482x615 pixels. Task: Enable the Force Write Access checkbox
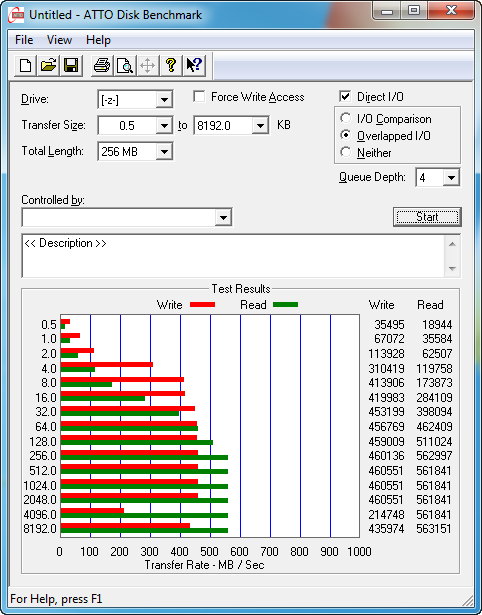[199, 96]
